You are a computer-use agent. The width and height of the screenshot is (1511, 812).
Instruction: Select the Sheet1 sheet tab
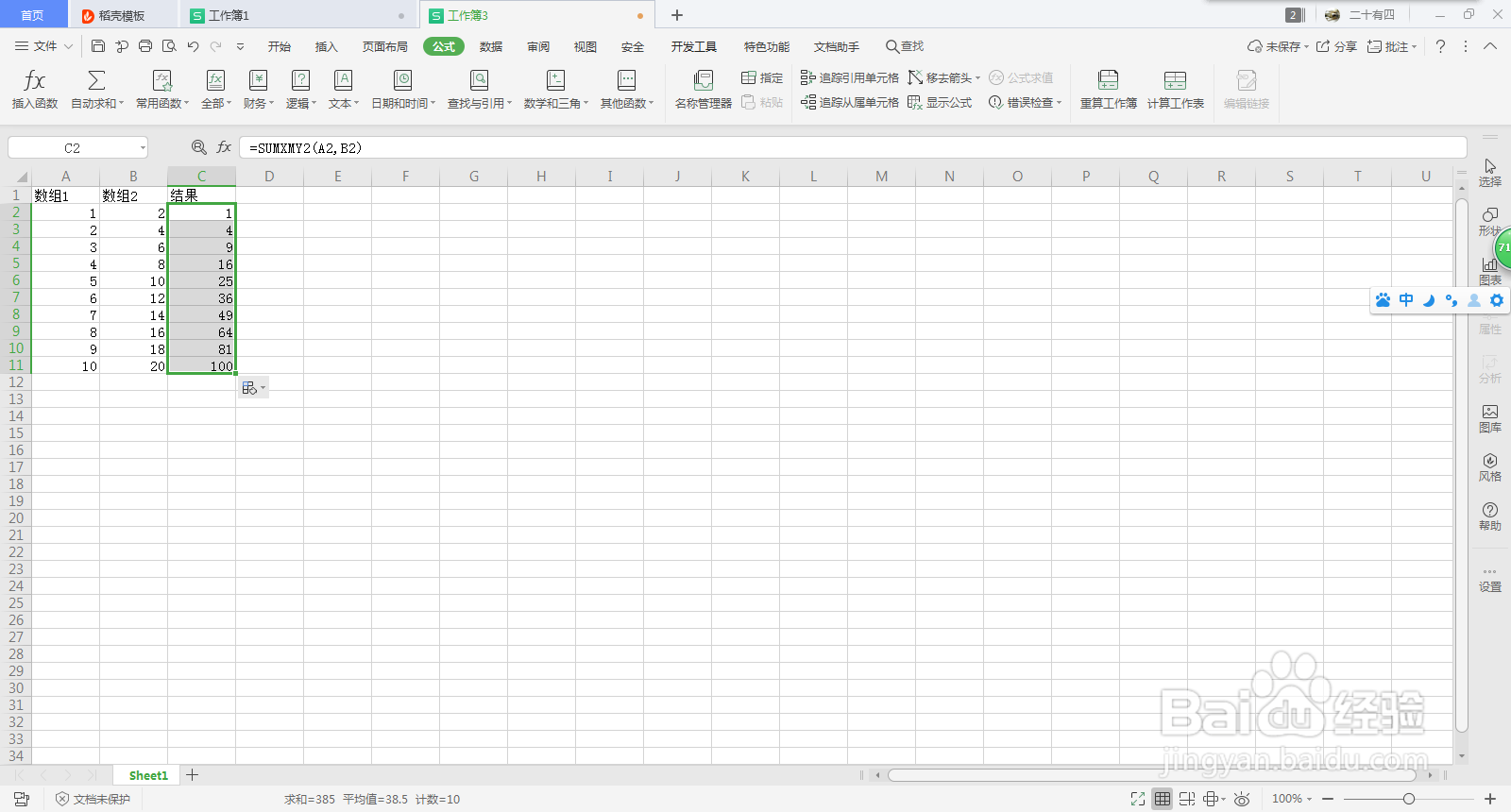[148, 775]
